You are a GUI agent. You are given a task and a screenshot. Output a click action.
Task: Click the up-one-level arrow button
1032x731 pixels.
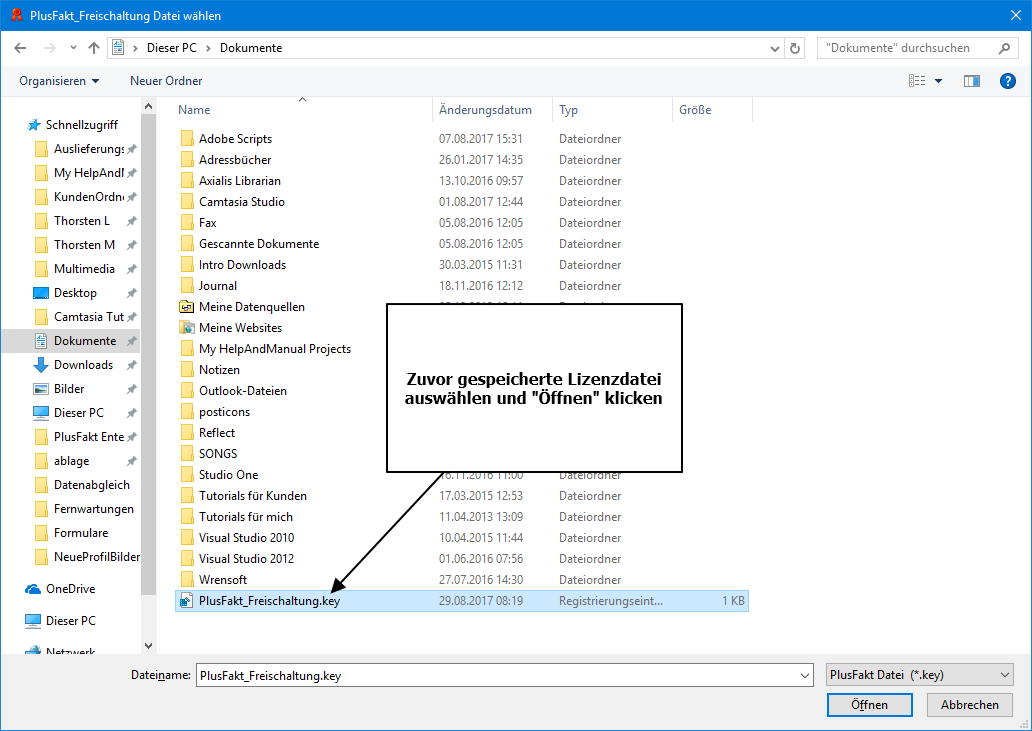pos(94,48)
